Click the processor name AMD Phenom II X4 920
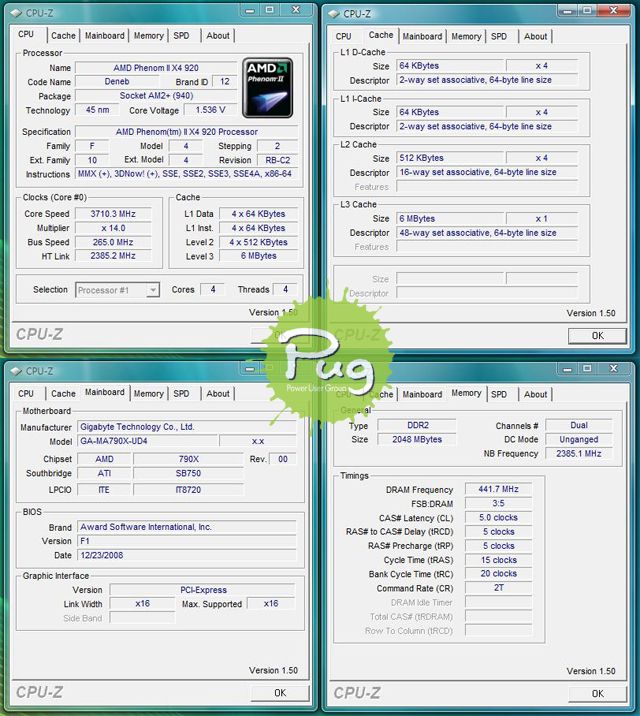Viewport: 640px width, 716px height. pyautogui.click(x=156, y=68)
